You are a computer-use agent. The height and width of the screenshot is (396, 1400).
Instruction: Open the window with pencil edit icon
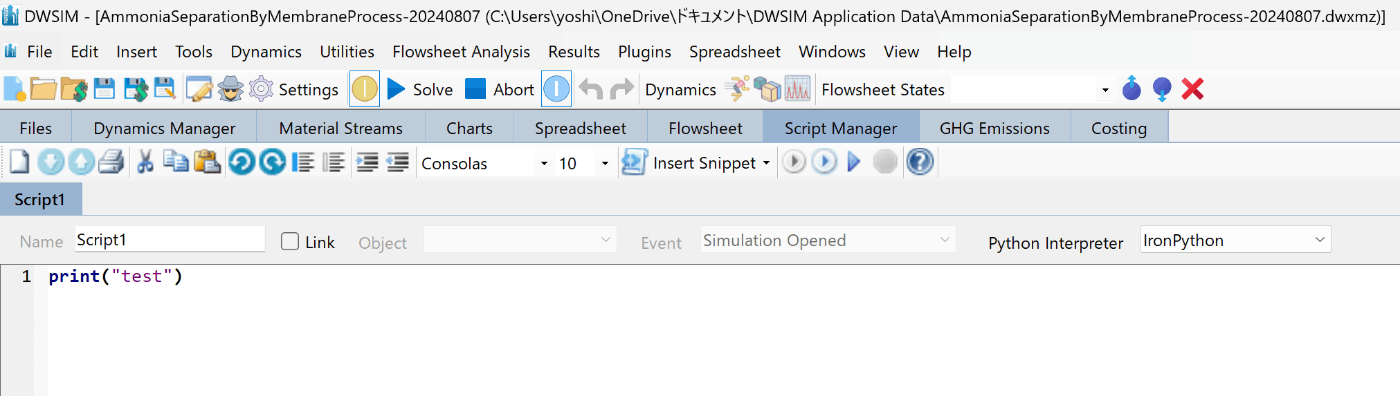(x=199, y=90)
